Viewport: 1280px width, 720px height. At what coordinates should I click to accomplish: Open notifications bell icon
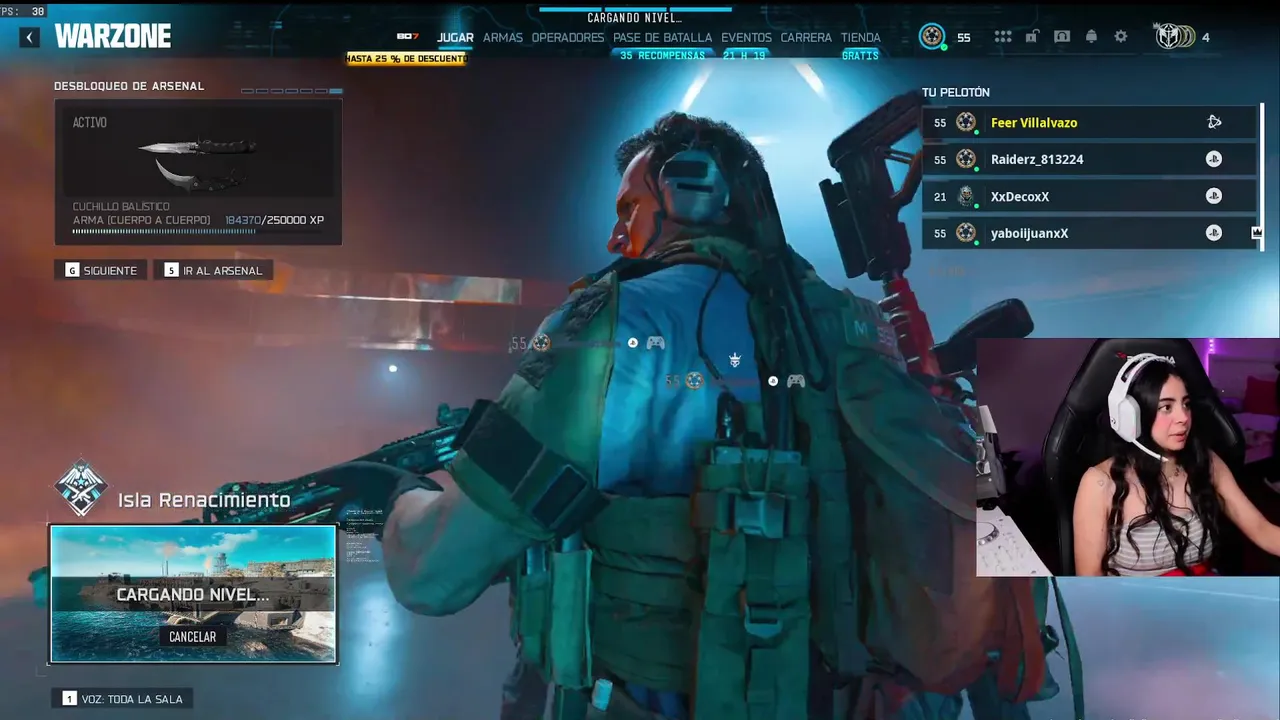click(1091, 37)
